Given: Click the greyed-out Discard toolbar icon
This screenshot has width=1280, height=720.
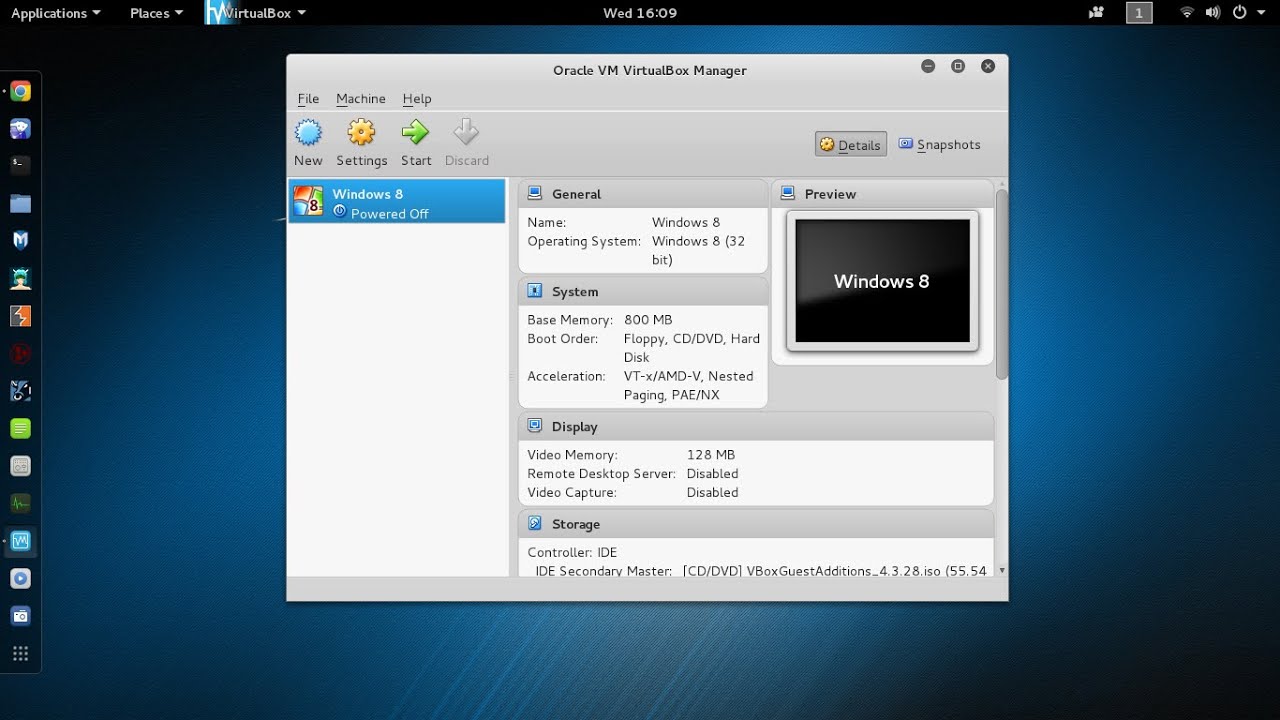Looking at the screenshot, I should tap(466, 132).
